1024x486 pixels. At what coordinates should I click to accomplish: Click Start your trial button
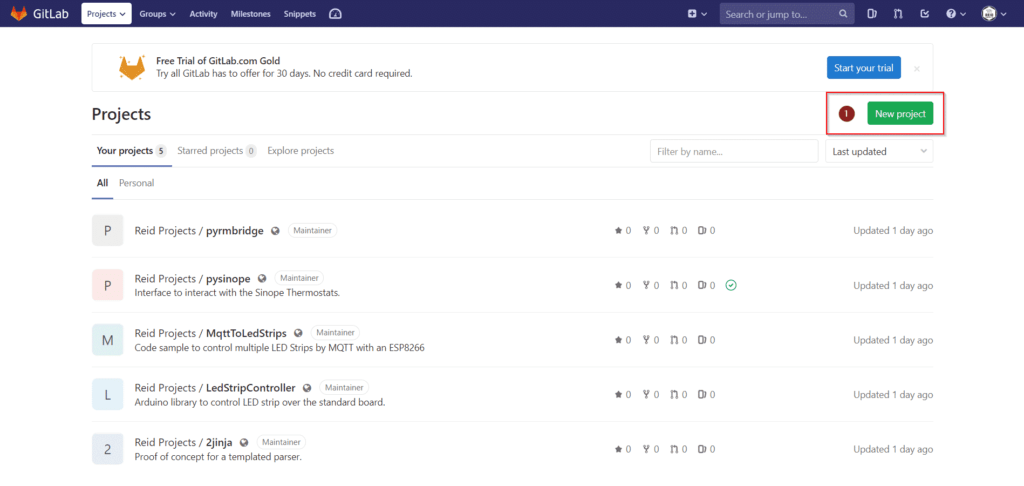click(x=863, y=68)
